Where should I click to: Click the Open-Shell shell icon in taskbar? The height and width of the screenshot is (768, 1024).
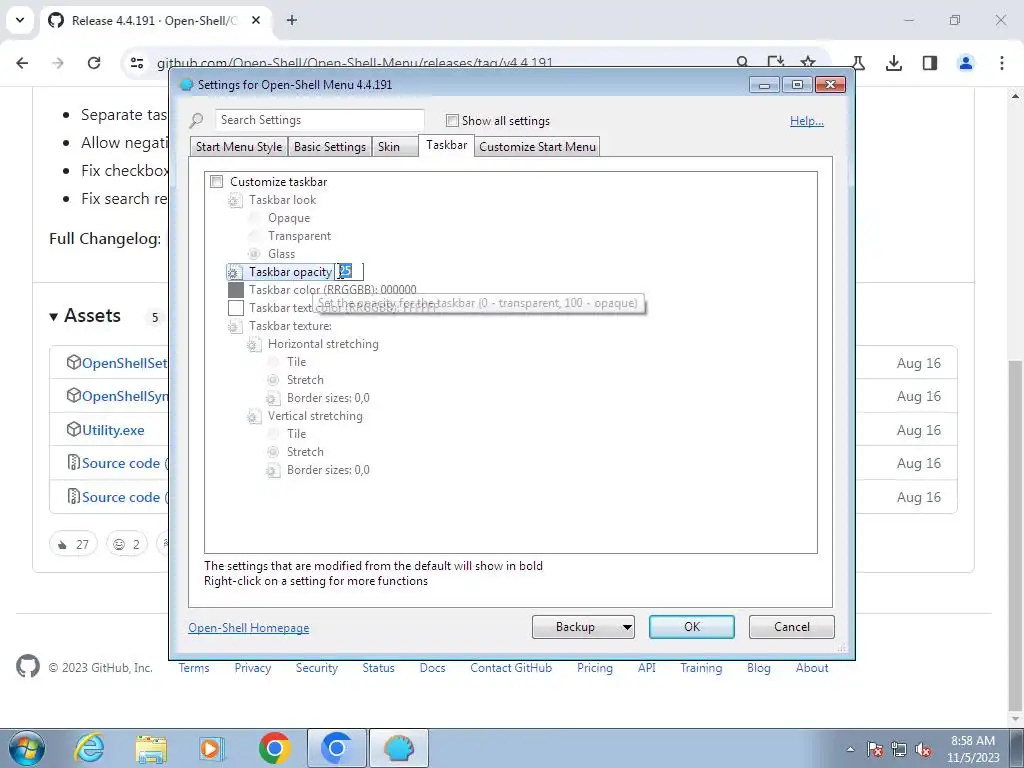pyautogui.click(x=399, y=748)
